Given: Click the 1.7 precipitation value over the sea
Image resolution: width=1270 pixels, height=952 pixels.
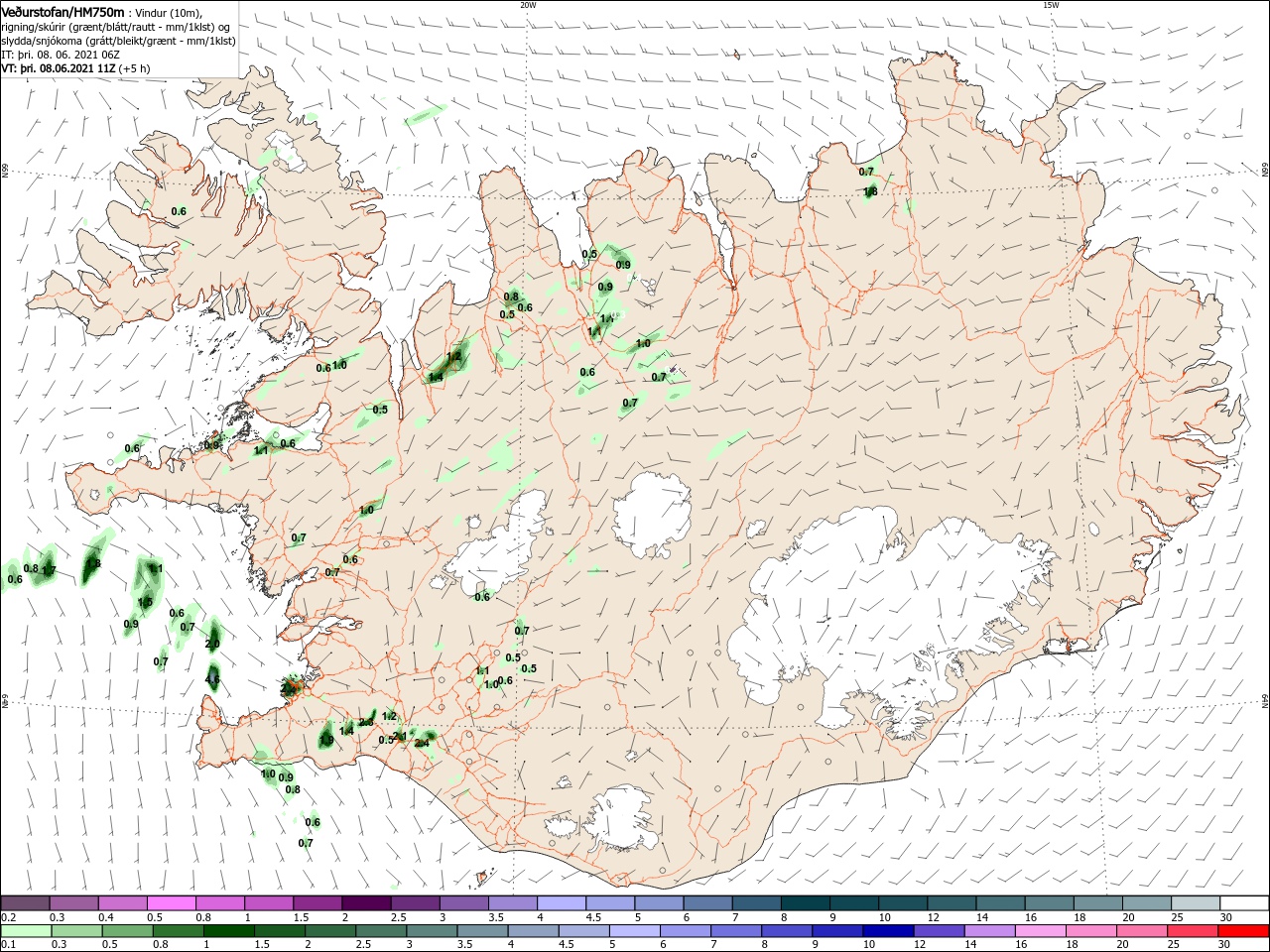Looking at the screenshot, I should point(49,570).
